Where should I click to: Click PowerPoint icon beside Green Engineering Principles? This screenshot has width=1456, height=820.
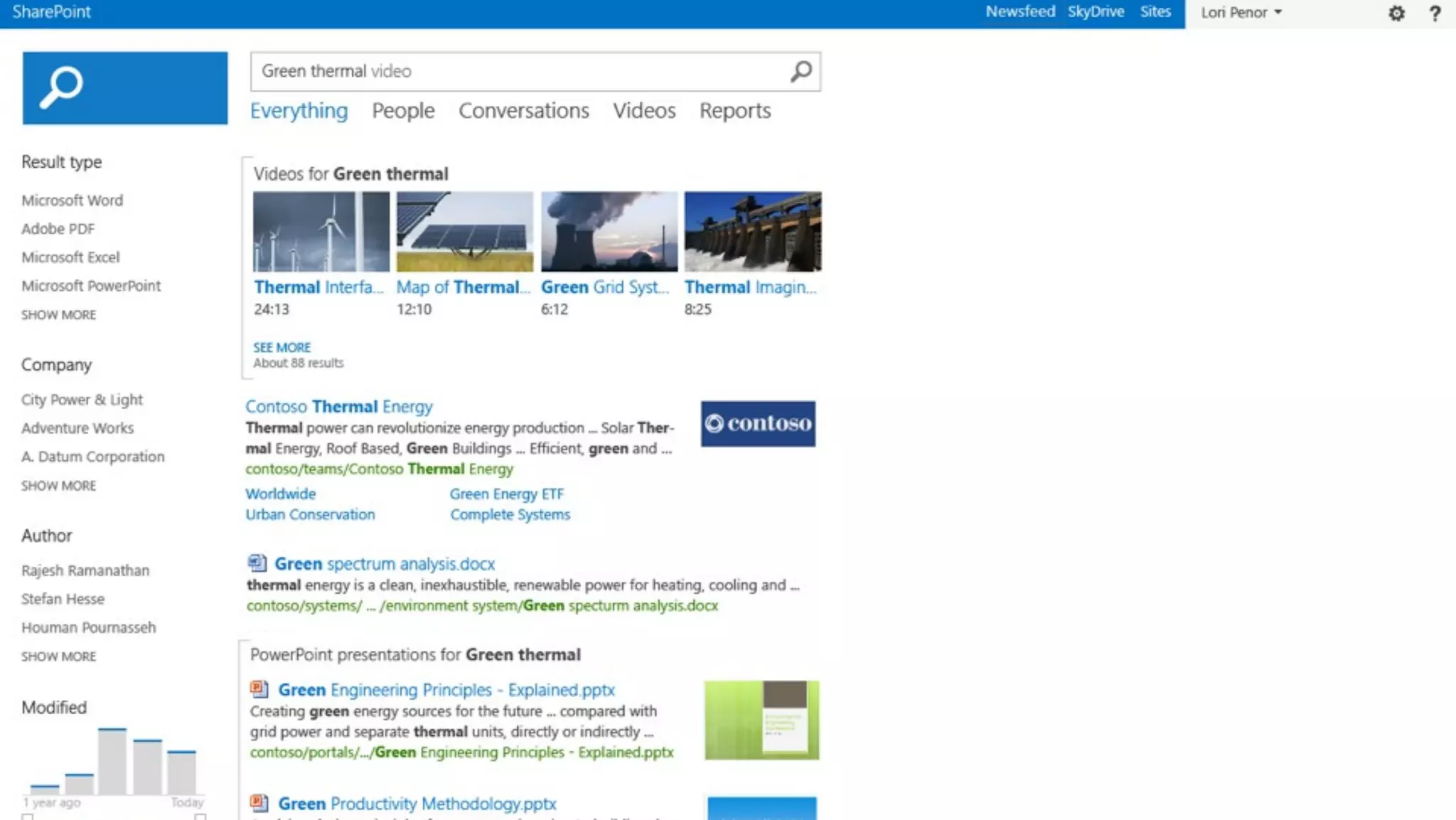click(259, 689)
